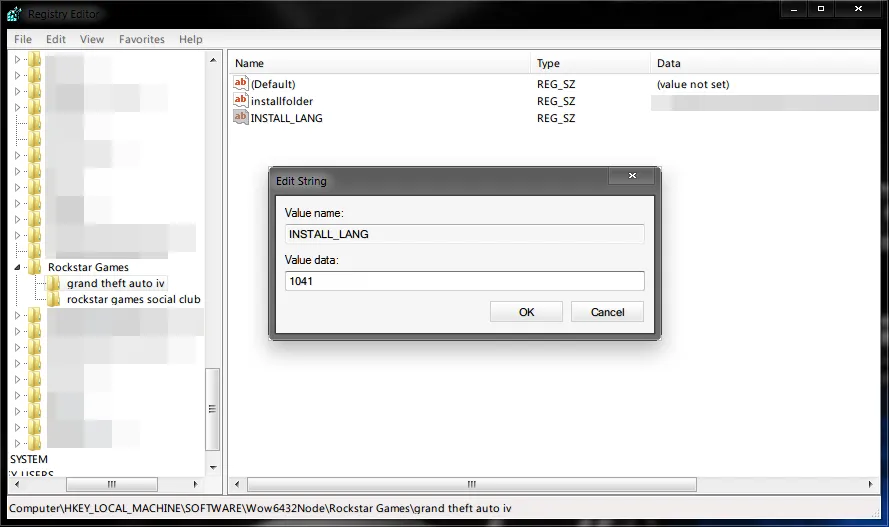Open the View menu

point(92,39)
